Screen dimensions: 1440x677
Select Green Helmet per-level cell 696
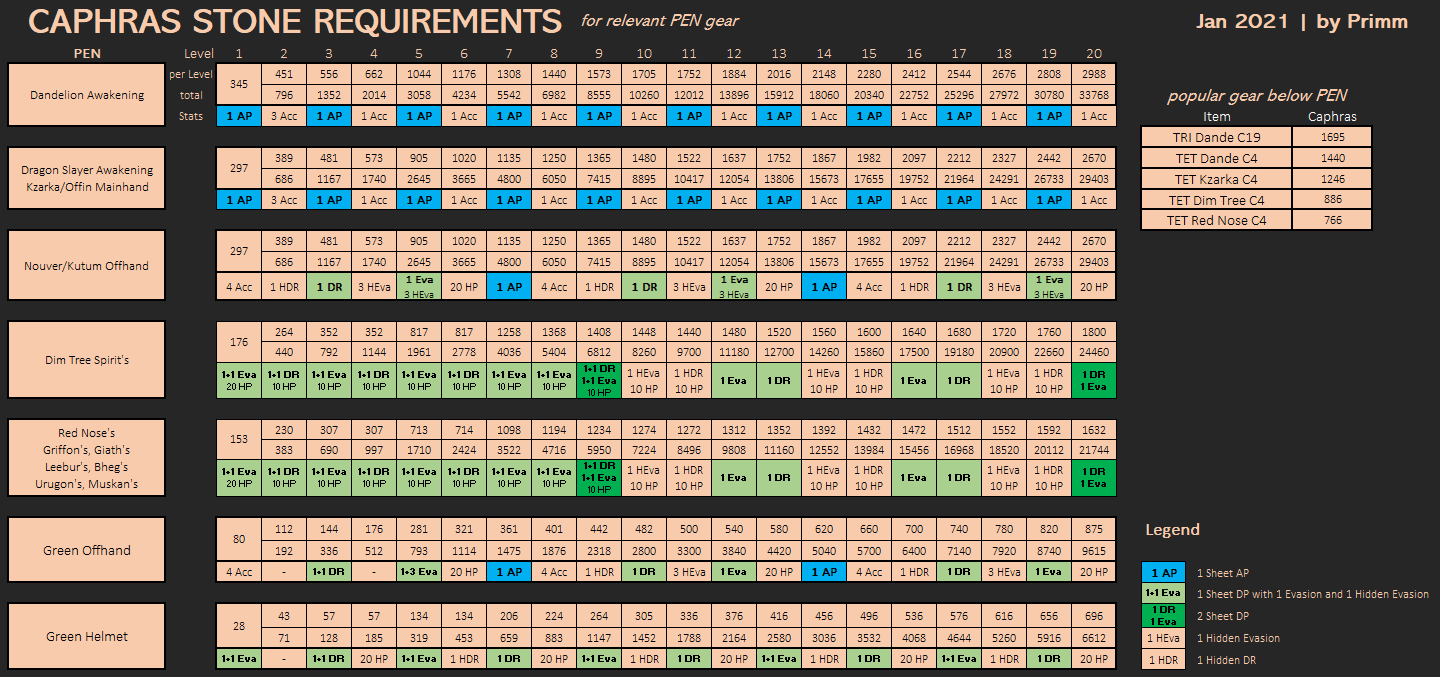[1093, 615]
